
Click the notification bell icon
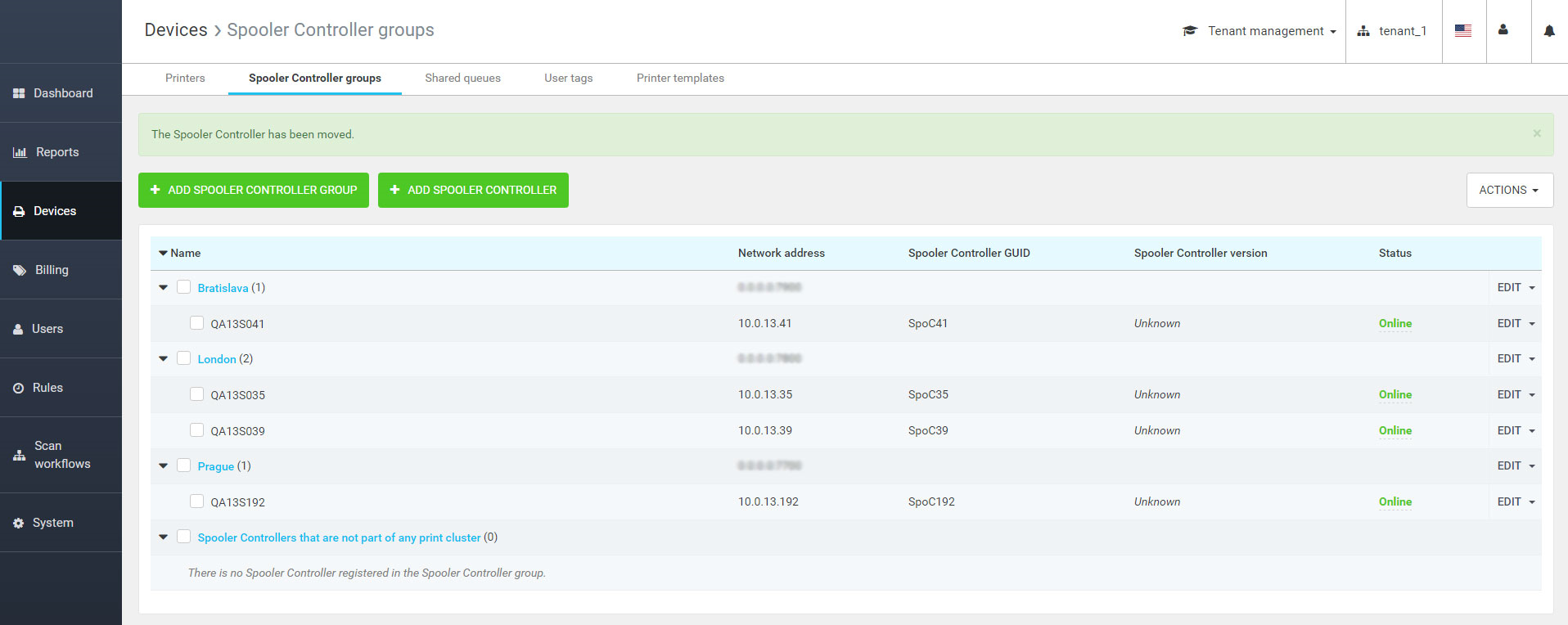(1548, 31)
